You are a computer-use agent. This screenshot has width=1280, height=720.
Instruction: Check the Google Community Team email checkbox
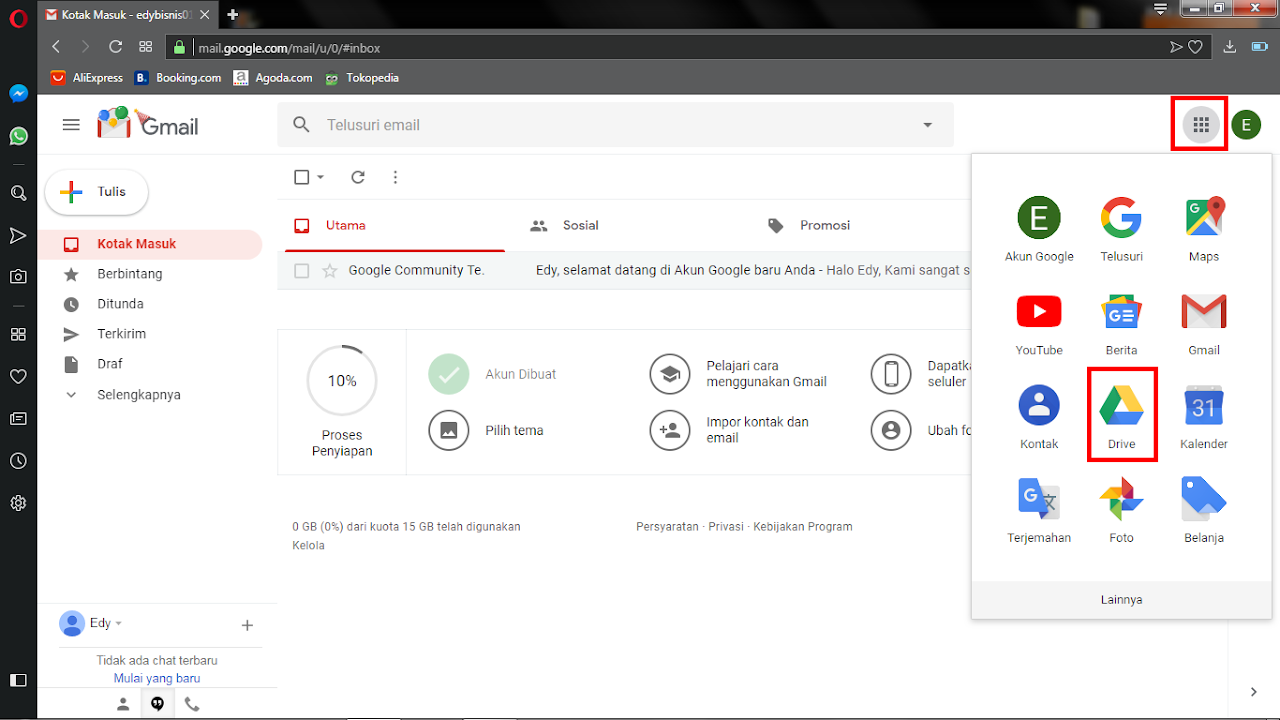pyautogui.click(x=301, y=270)
